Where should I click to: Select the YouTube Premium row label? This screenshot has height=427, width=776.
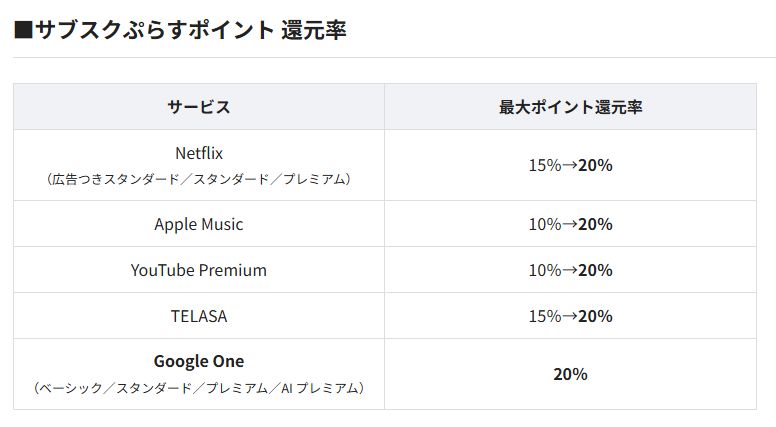(x=198, y=270)
